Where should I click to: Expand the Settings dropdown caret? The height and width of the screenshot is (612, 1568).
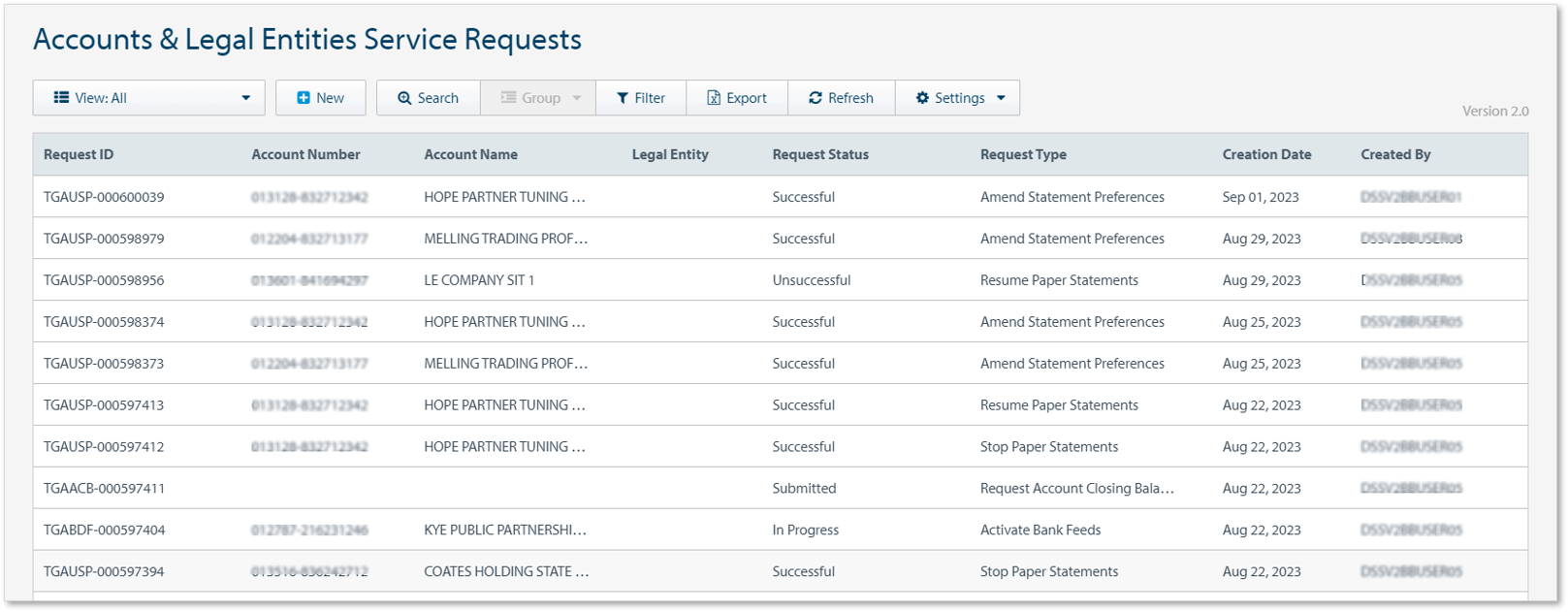1001,98
